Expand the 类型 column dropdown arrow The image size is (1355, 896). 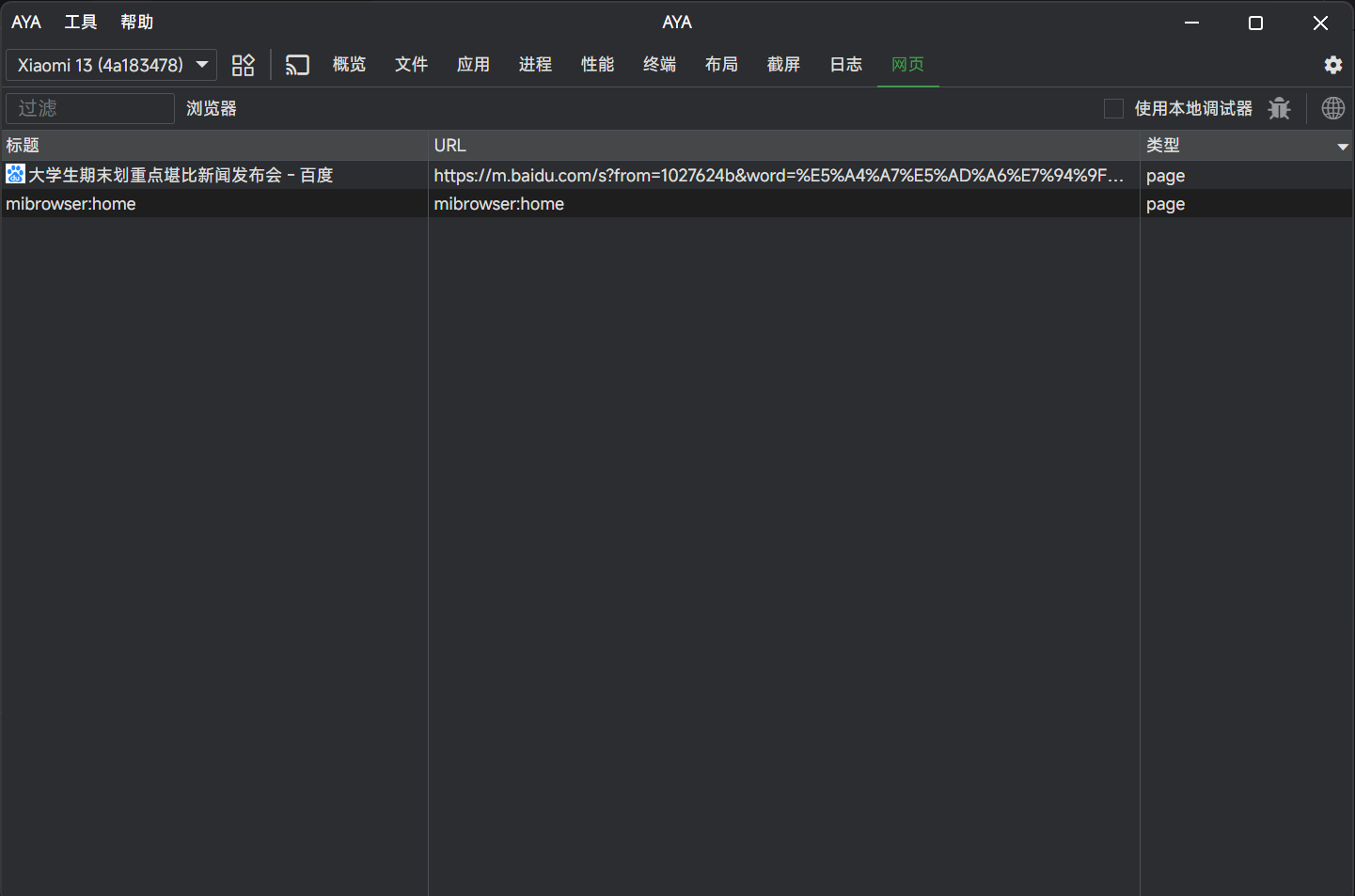[x=1342, y=147]
